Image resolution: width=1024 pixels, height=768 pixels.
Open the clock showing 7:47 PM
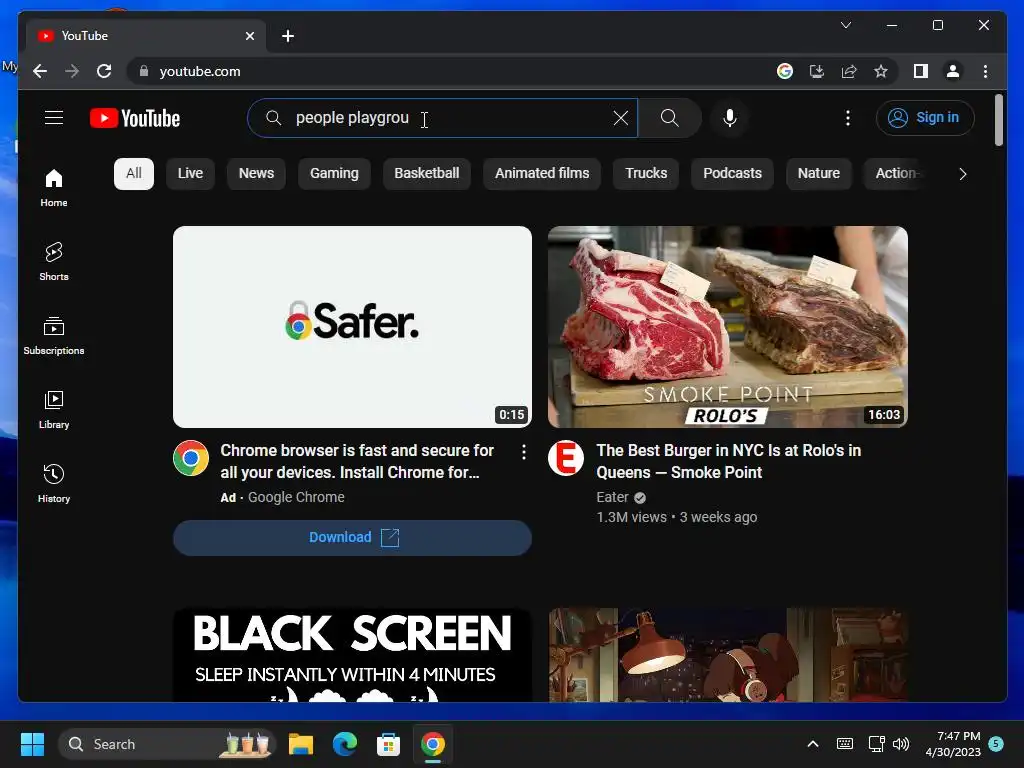tap(953, 744)
